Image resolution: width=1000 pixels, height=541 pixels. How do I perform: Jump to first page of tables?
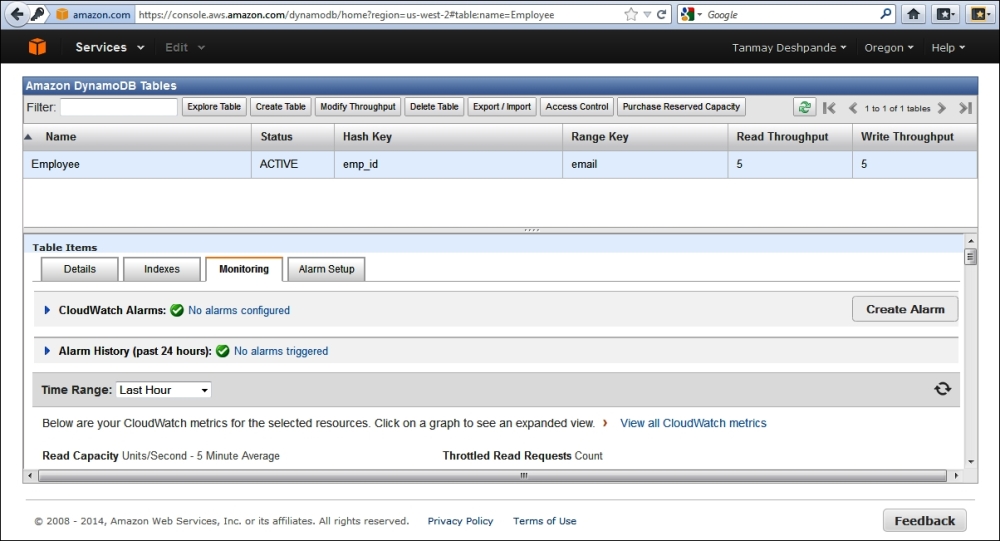point(829,108)
